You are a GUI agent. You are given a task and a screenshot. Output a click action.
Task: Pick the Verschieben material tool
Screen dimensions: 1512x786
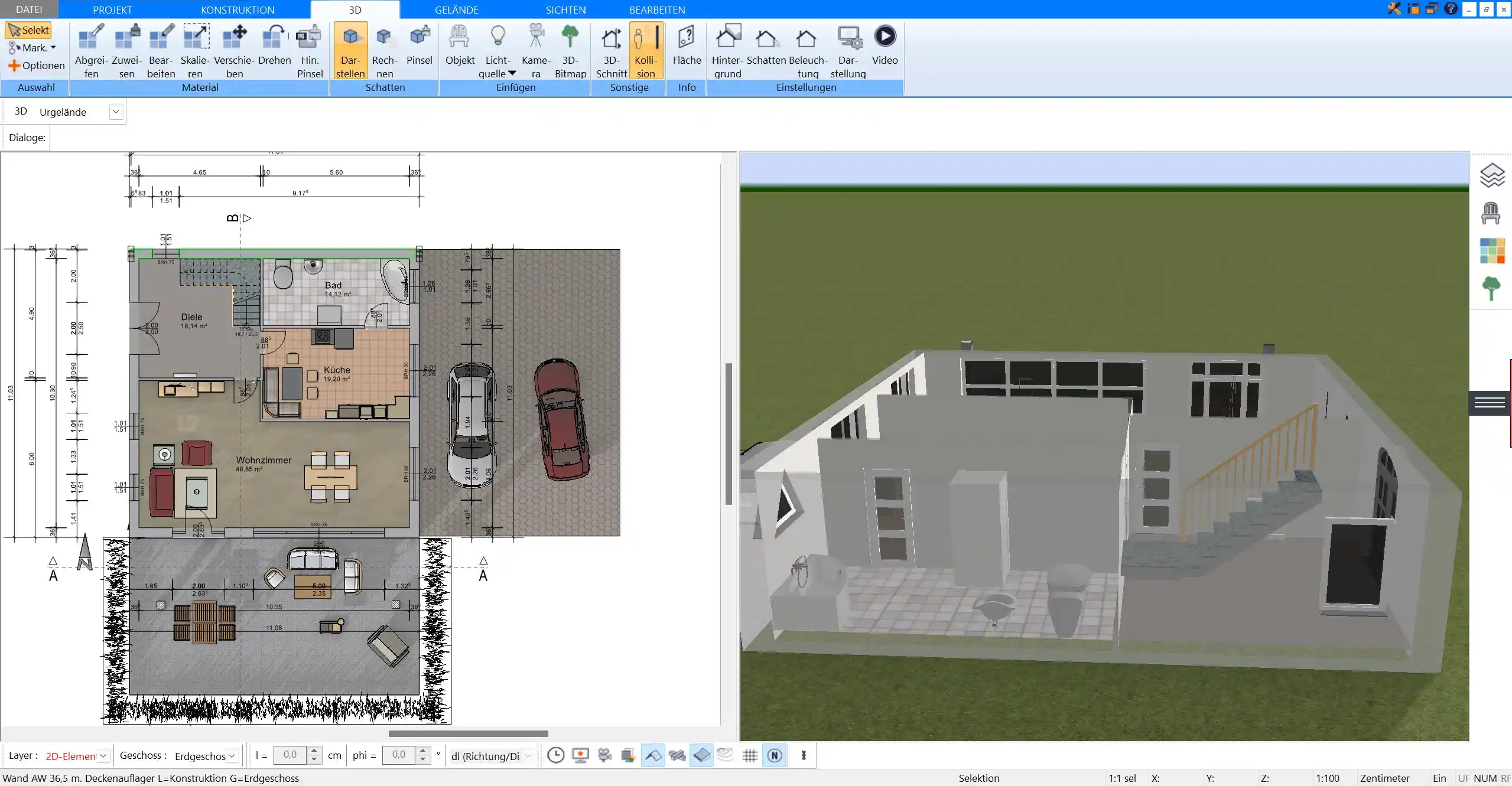click(x=235, y=51)
